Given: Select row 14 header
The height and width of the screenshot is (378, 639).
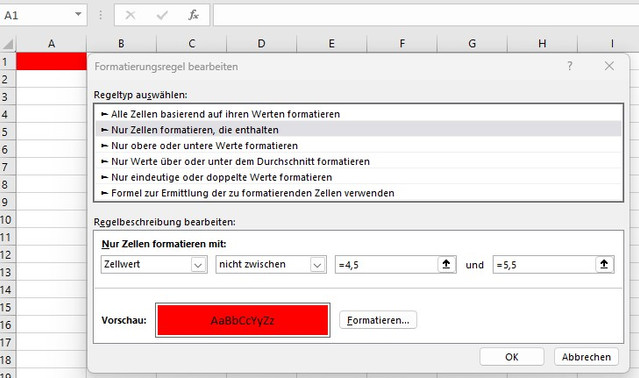Looking at the screenshot, I should tap(8, 290).
